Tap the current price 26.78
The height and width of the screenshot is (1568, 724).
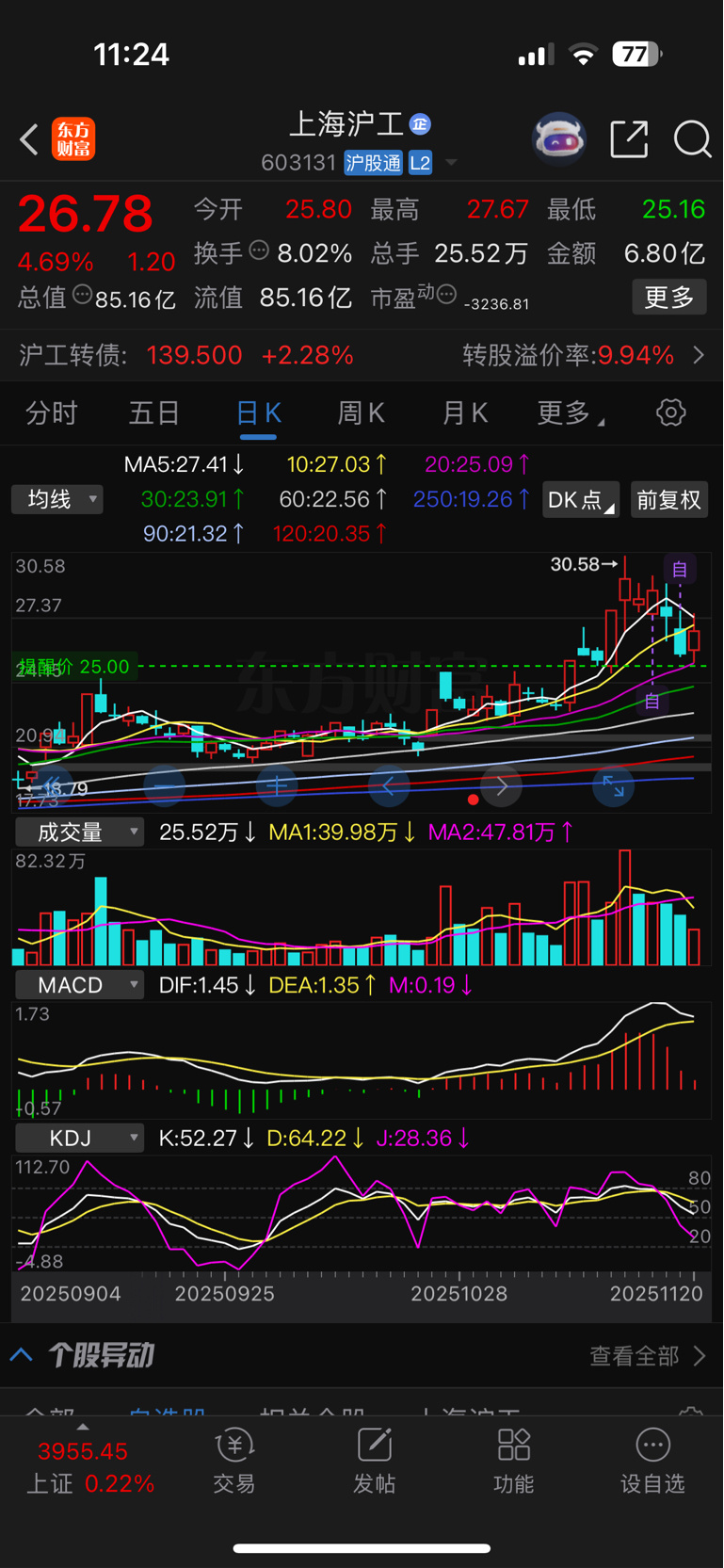tap(86, 213)
